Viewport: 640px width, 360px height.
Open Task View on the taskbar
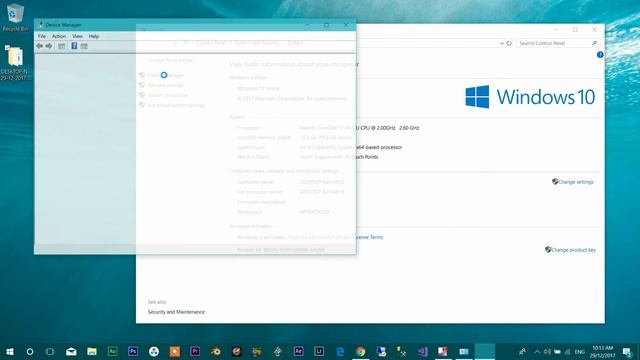tap(50, 351)
